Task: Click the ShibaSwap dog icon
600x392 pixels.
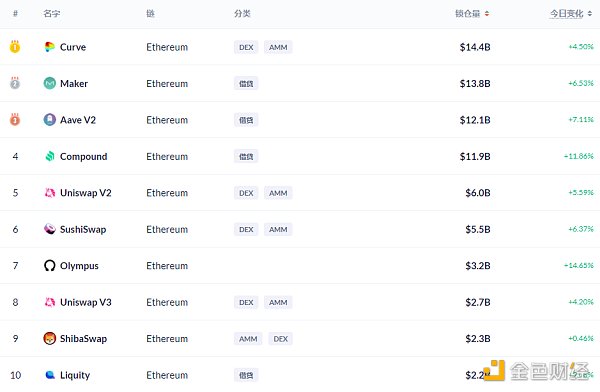Action: click(x=49, y=338)
